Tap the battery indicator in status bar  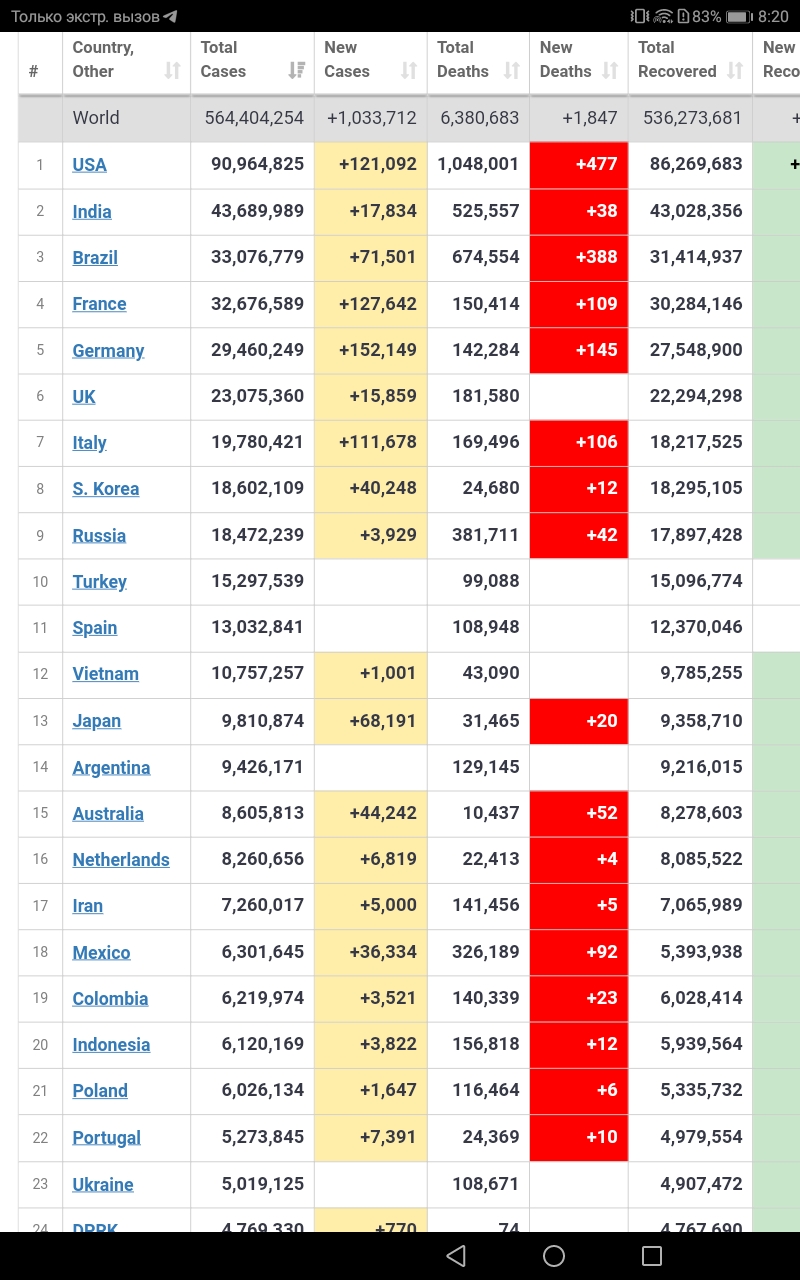click(739, 16)
